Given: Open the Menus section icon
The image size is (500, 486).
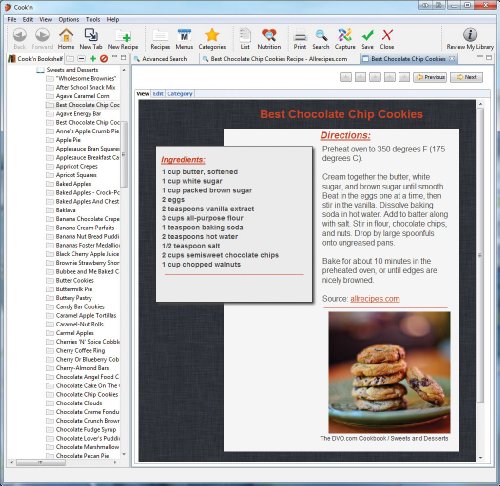Looking at the screenshot, I should click(184, 39).
